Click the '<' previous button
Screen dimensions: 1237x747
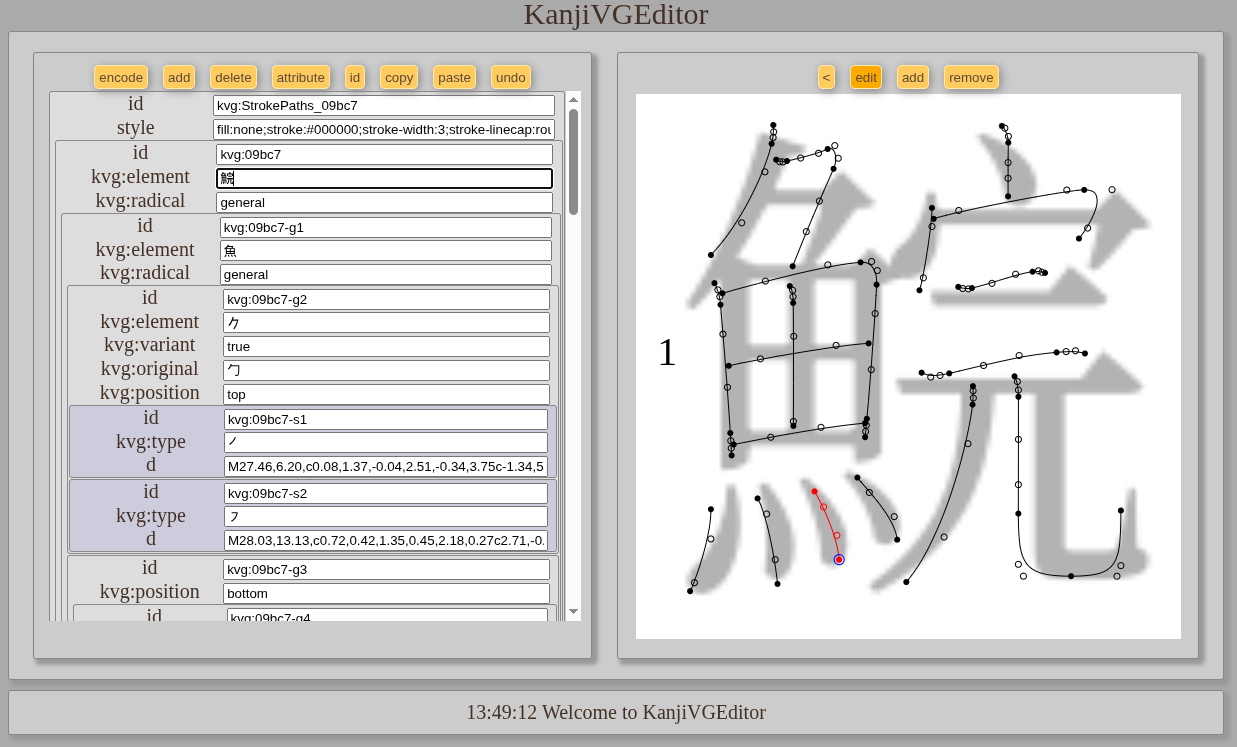point(826,77)
